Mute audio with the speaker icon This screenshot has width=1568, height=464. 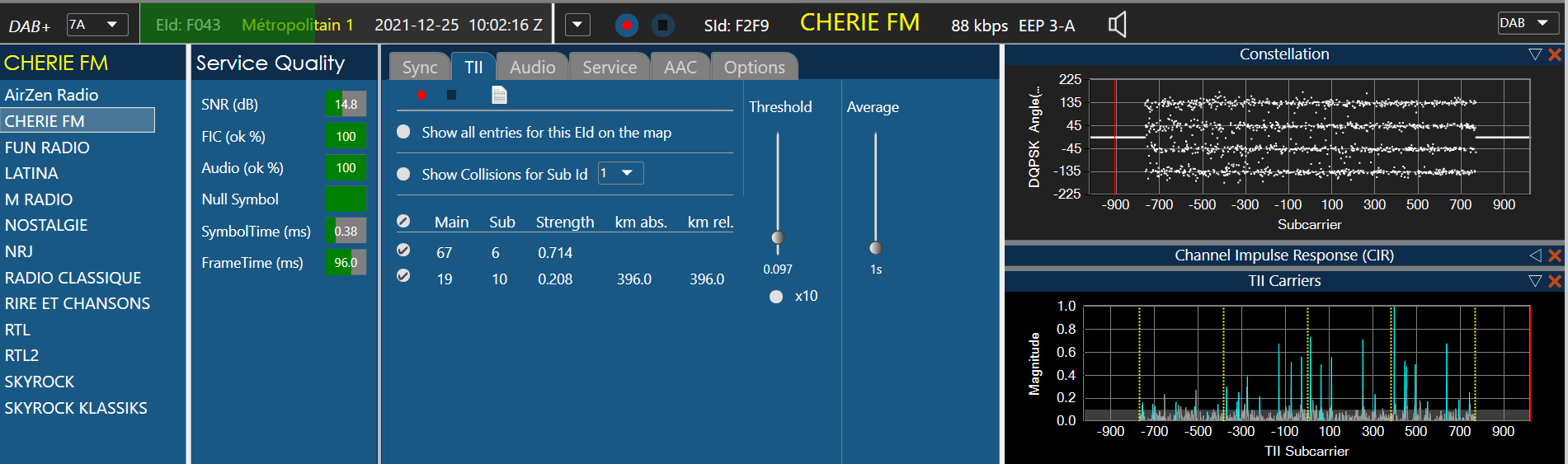point(1117,25)
